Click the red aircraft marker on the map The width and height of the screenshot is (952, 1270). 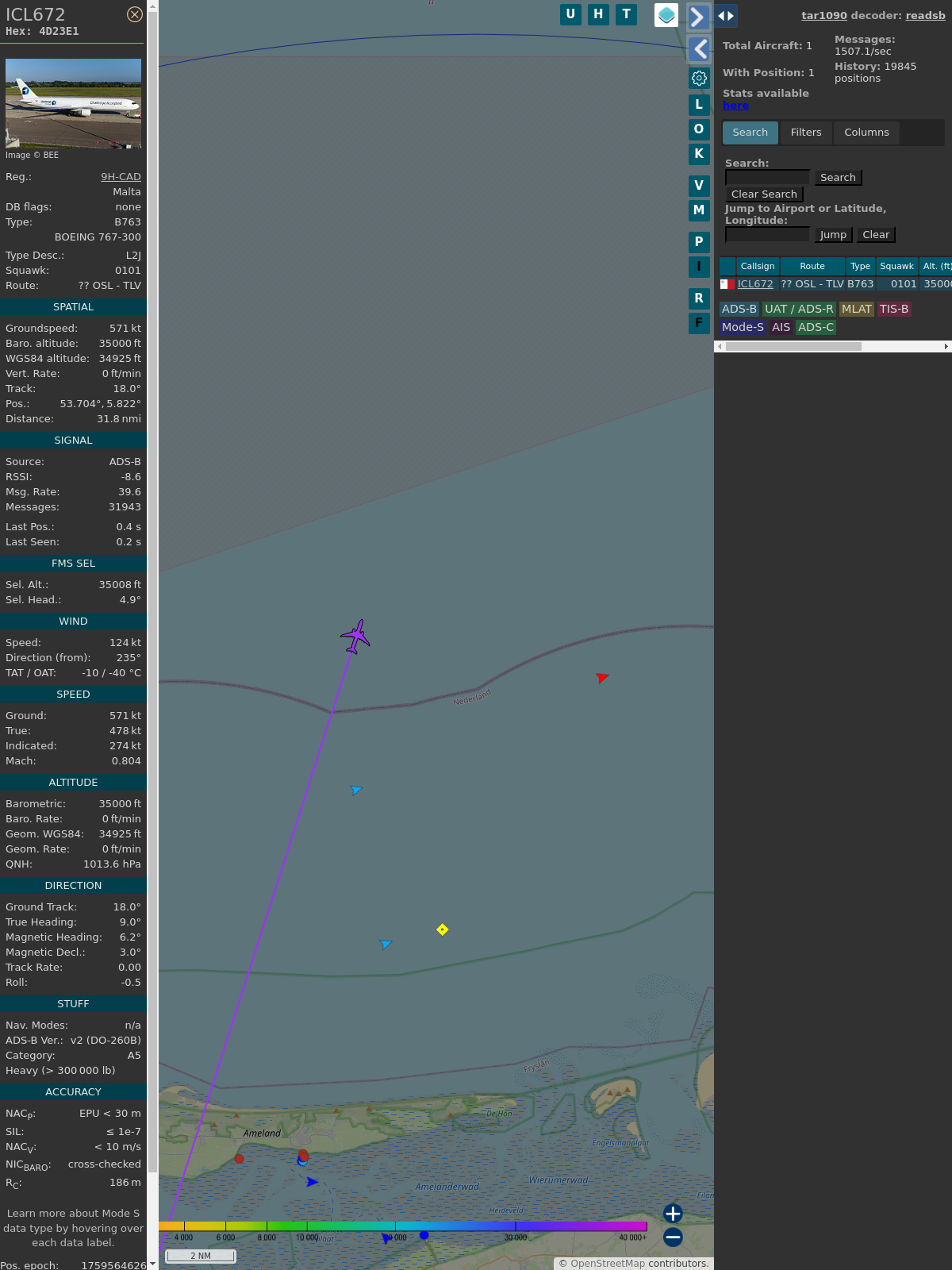pos(602,677)
